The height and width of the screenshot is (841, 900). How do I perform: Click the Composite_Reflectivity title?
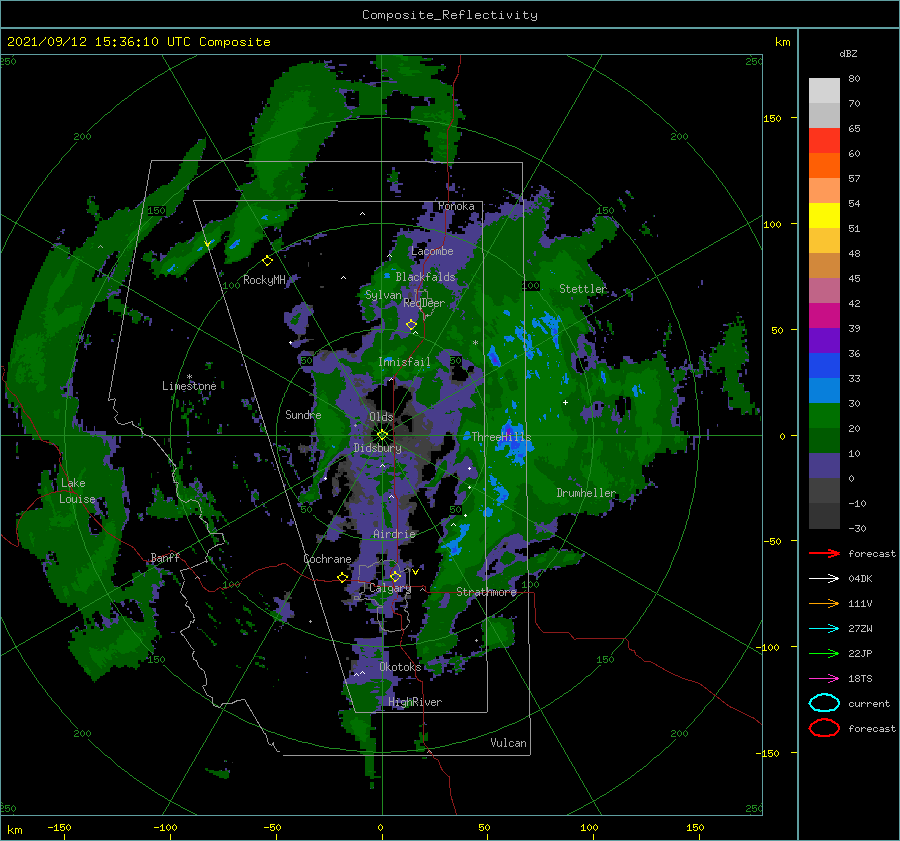(450, 15)
